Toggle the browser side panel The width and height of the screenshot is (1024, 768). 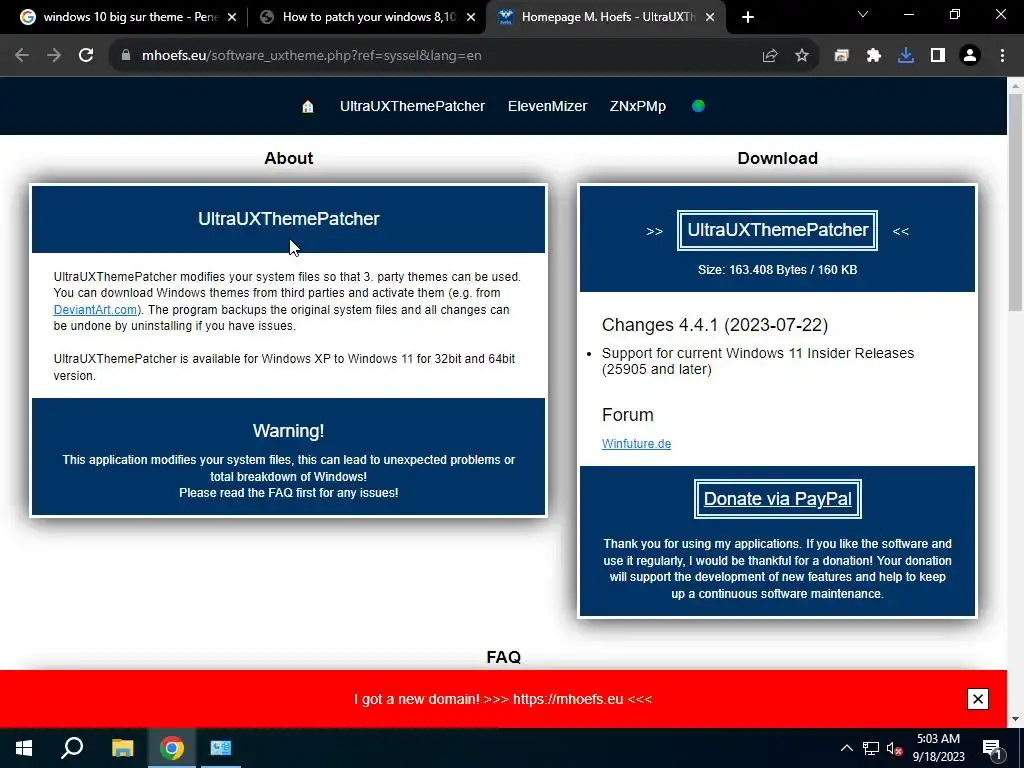938,56
